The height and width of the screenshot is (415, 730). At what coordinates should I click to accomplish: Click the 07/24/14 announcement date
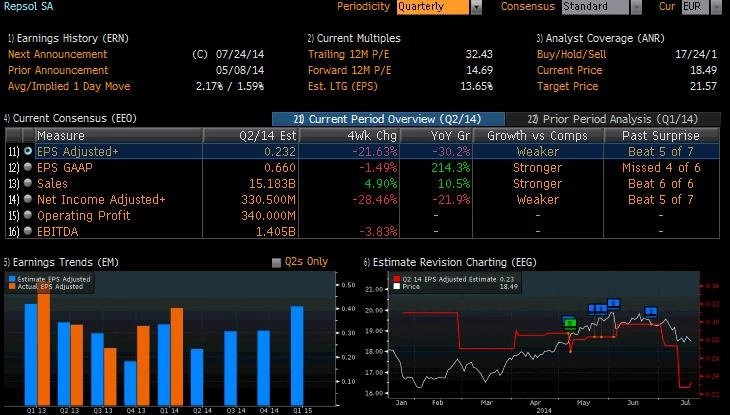click(240, 54)
